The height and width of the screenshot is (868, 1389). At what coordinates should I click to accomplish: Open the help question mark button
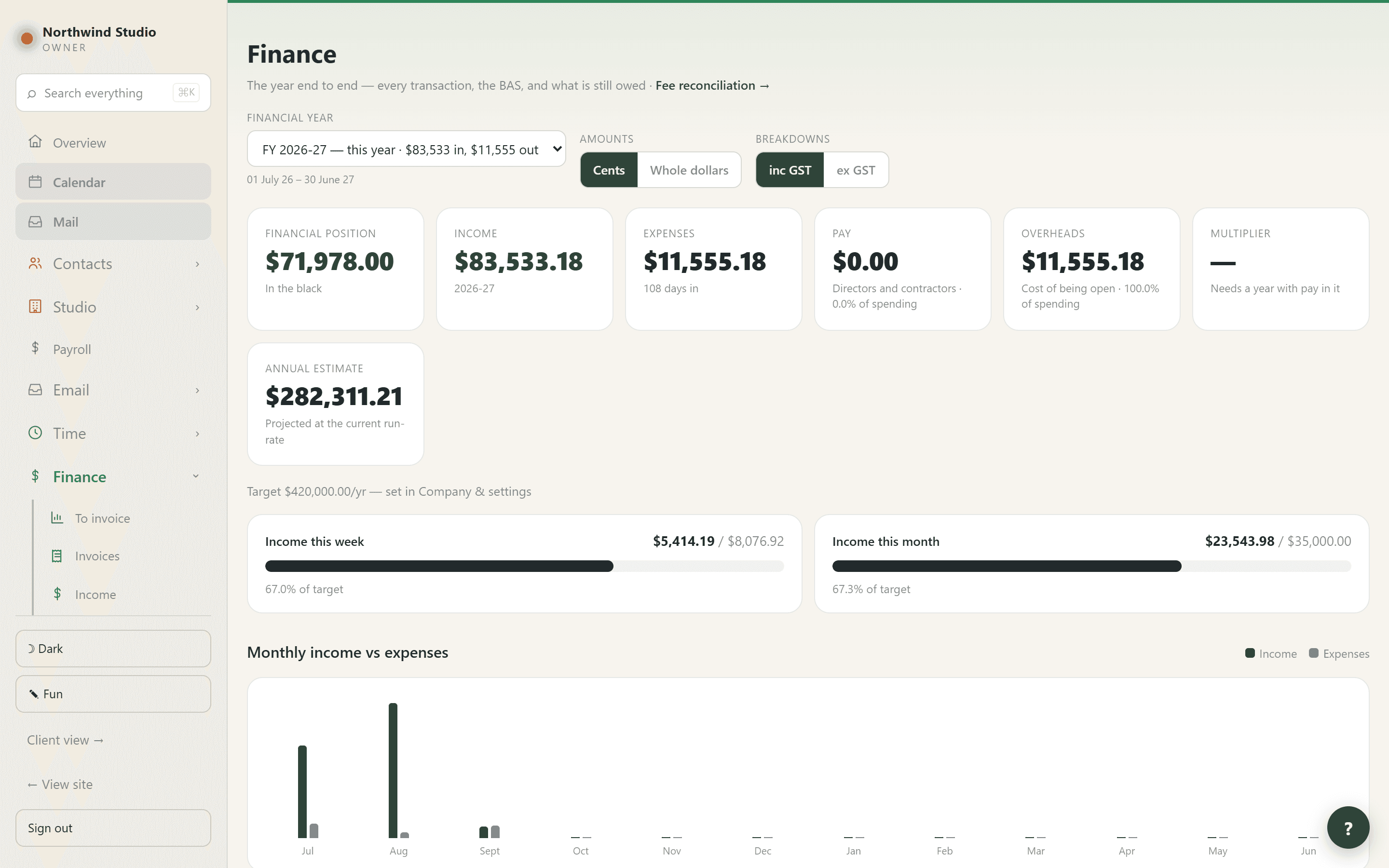pyautogui.click(x=1348, y=827)
